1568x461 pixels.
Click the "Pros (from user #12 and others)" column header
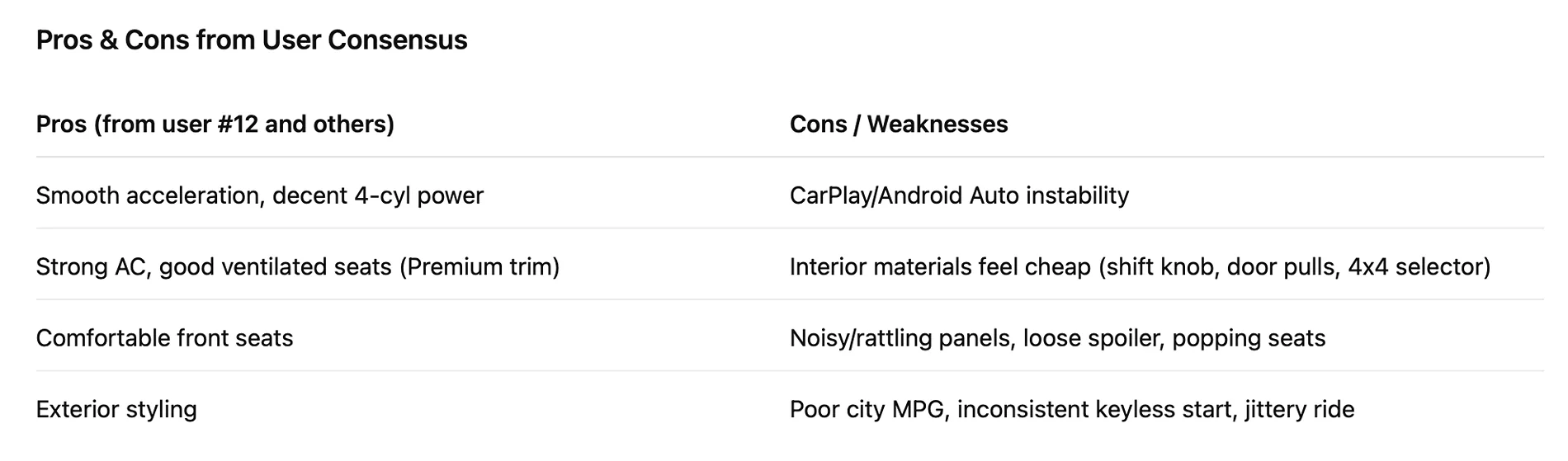(x=215, y=124)
